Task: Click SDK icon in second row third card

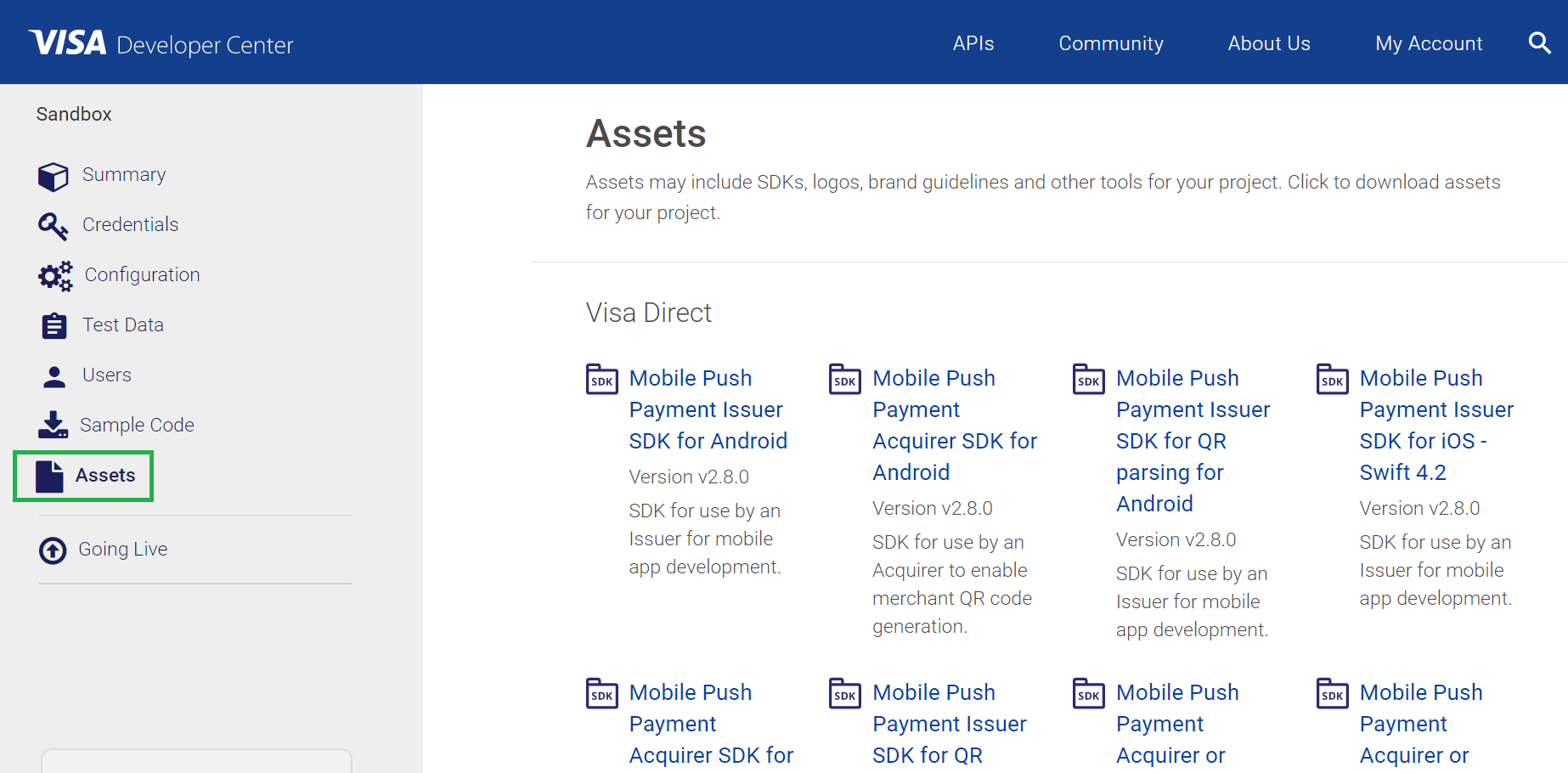Action: (1089, 693)
